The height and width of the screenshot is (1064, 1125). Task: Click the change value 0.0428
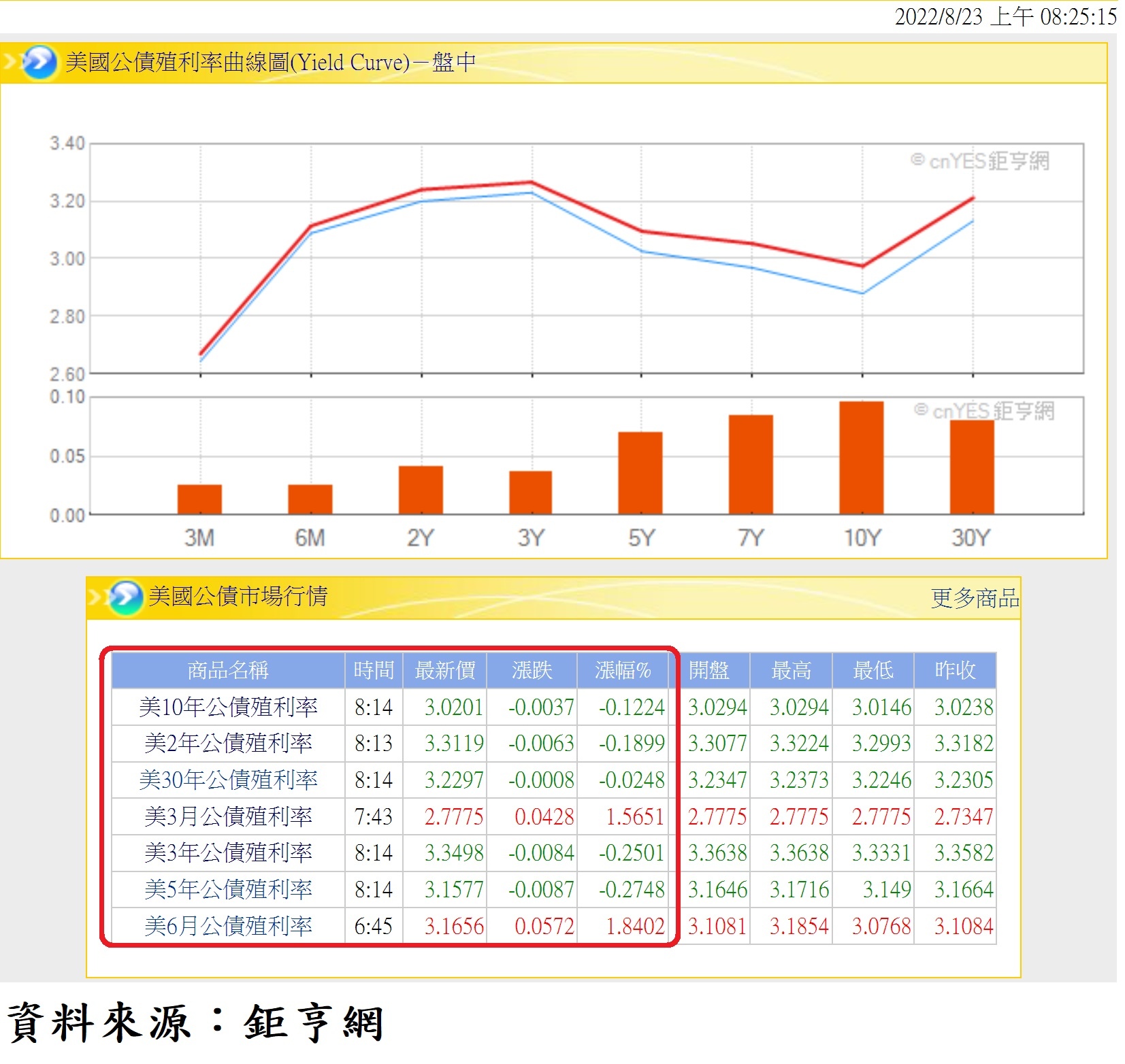point(544,816)
